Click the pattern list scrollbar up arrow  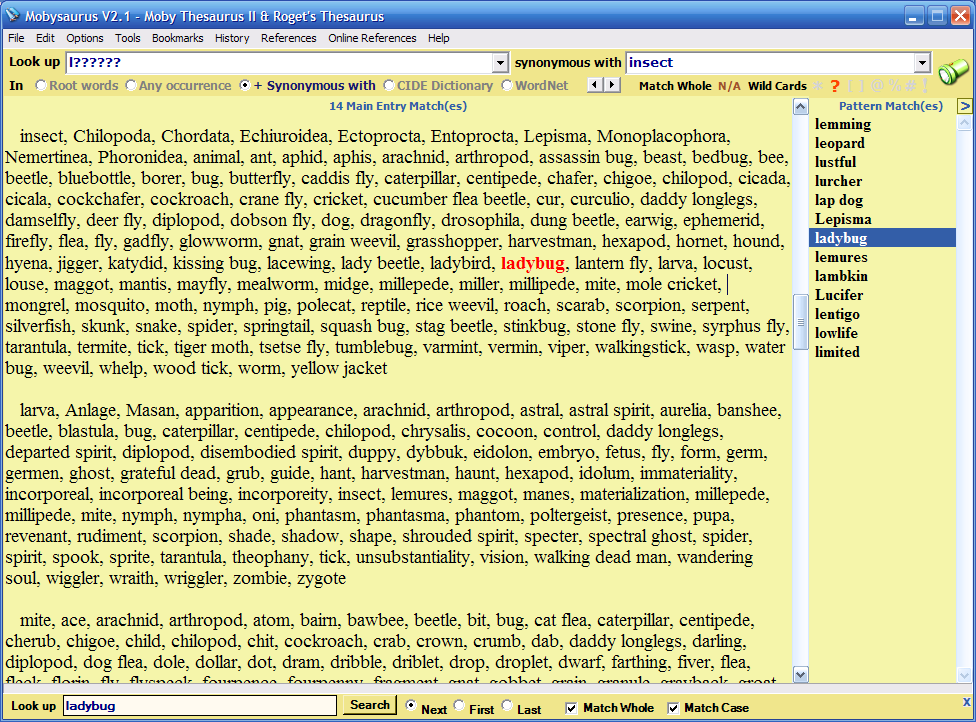point(964,123)
